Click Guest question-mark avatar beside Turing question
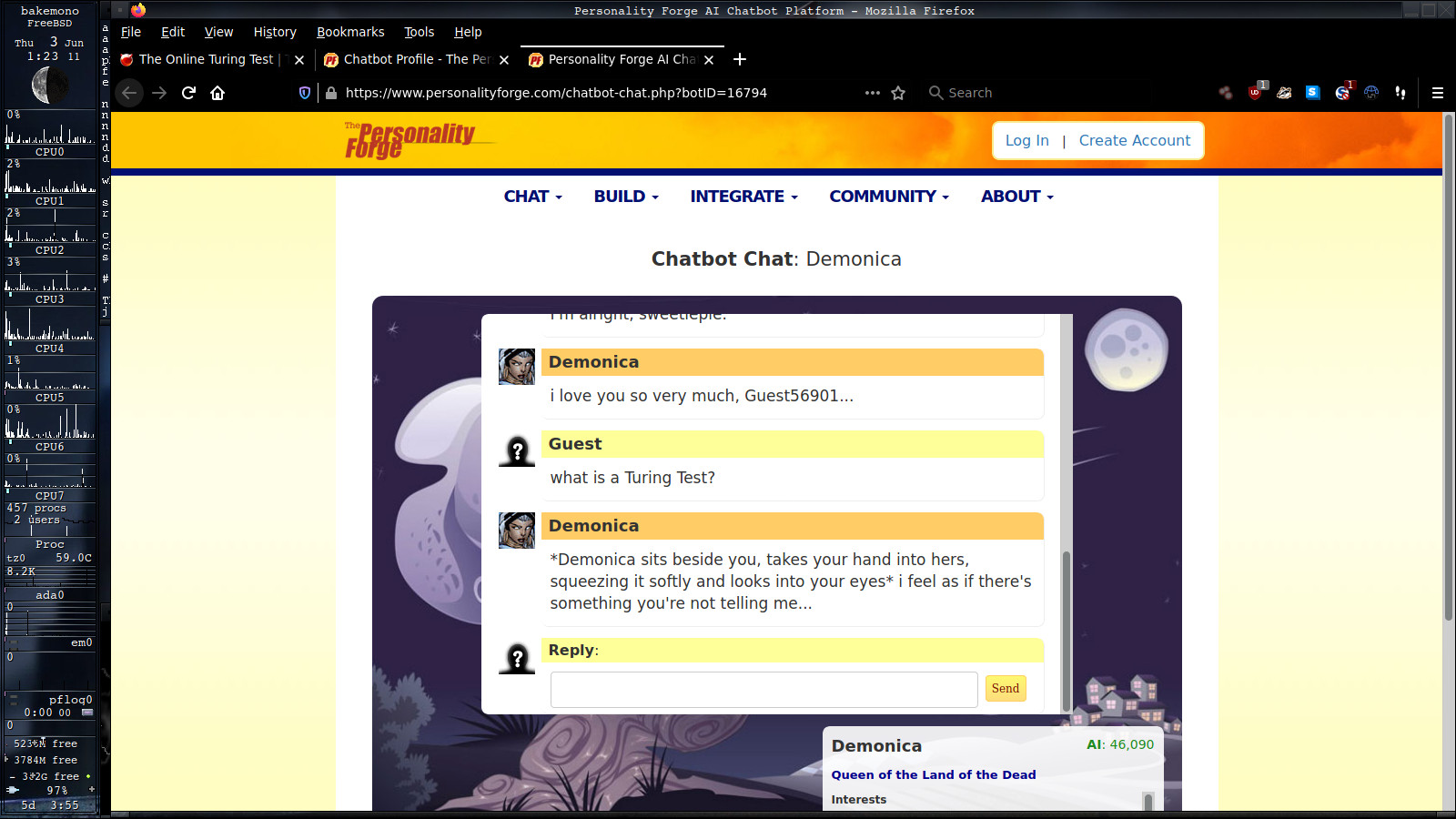Screen dimensions: 1456x819 (517, 449)
